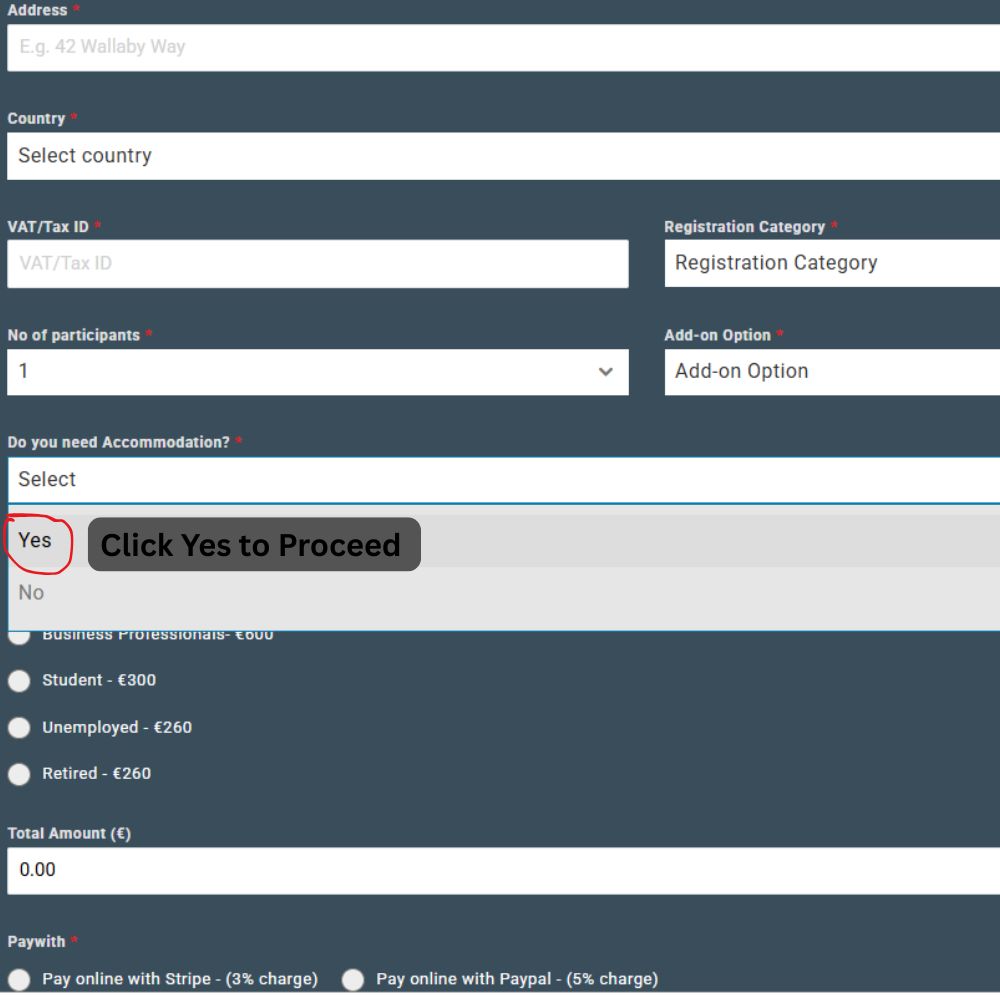Choose Yes in the accommodation options list
Screen dimensions: 1000x1000
[35, 541]
